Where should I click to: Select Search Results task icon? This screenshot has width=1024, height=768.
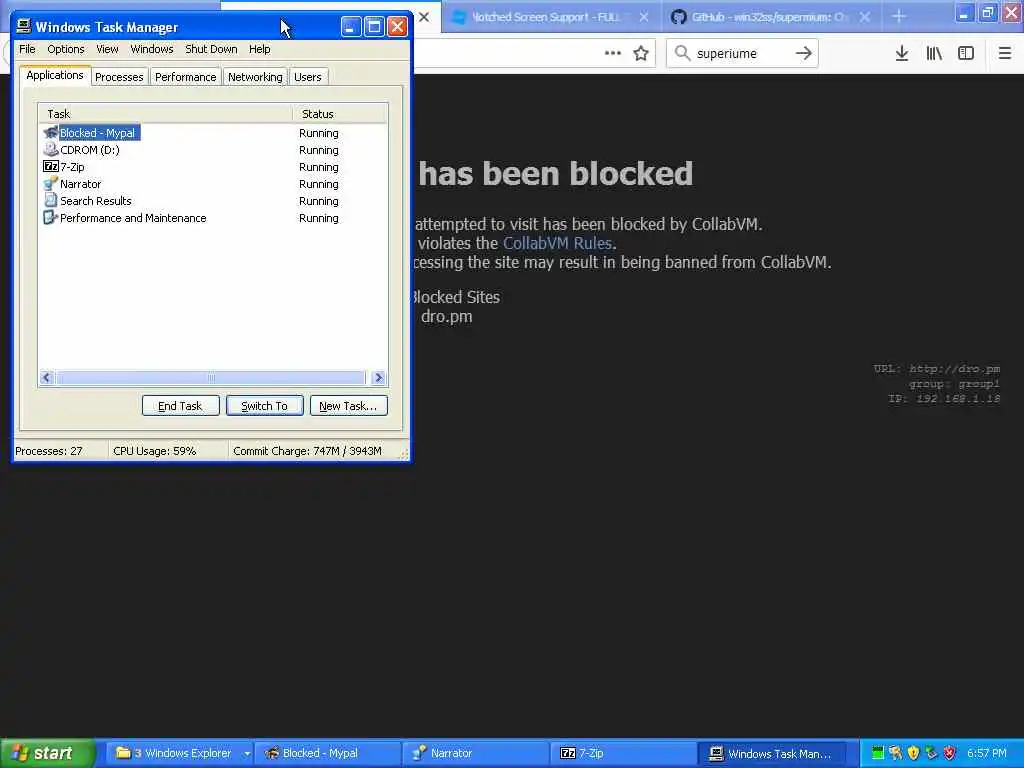[50, 200]
